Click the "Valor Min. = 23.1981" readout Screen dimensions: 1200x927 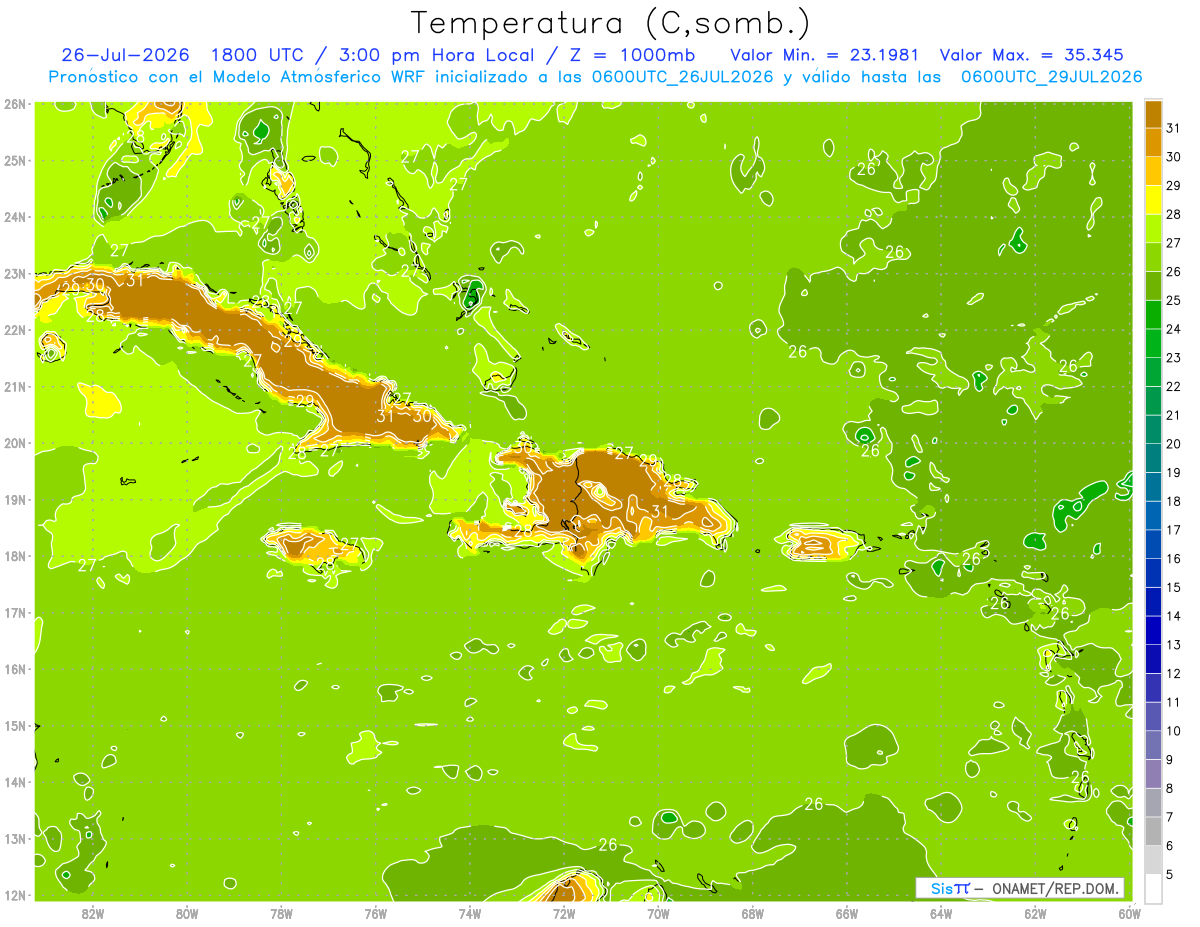tap(824, 55)
